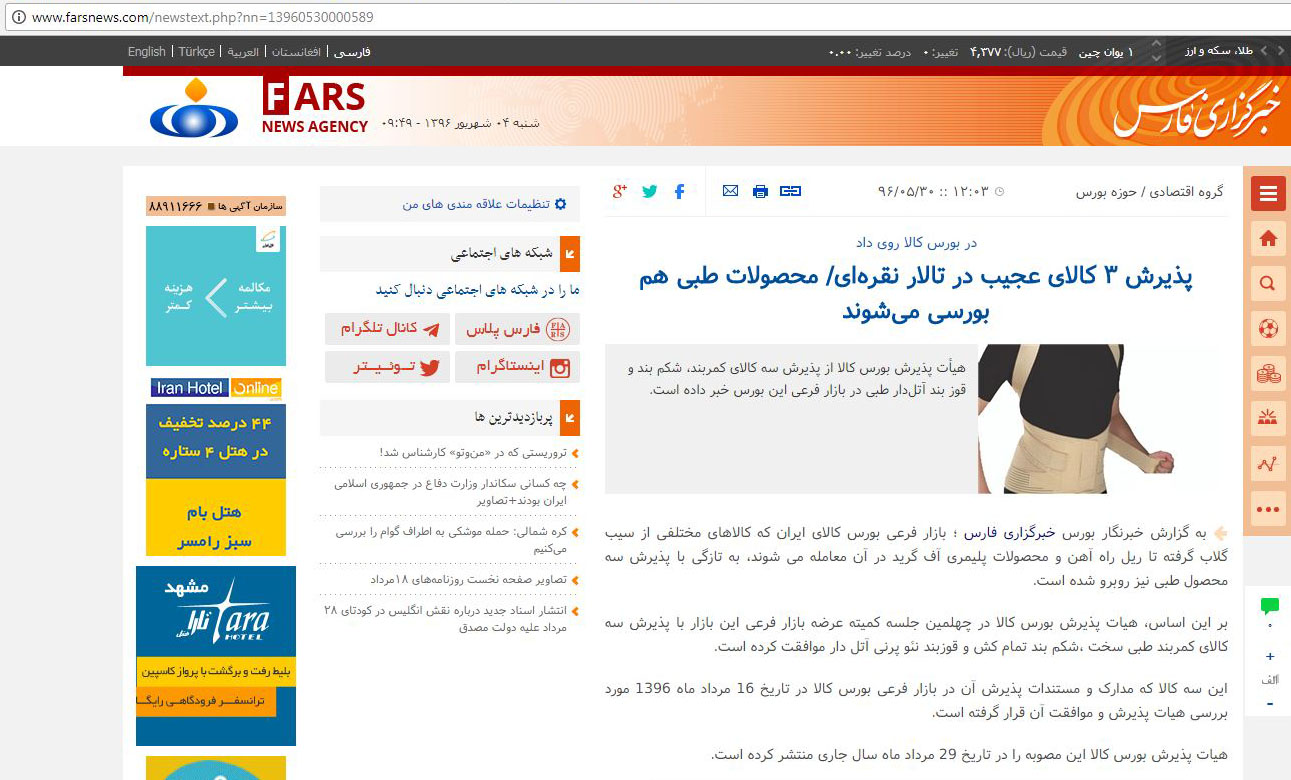The image size is (1291, 780).
Task: Open story about کره شمالی and Guam
Action: (x=452, y=540)
